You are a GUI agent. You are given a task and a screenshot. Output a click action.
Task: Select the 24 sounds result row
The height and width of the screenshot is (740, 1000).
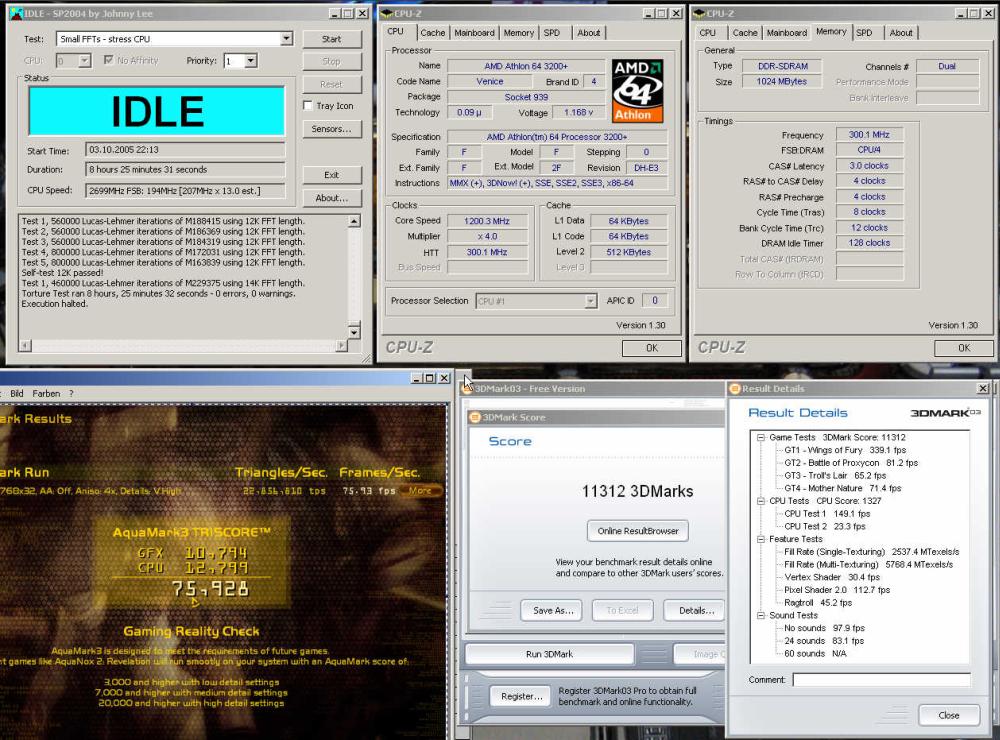824,641
